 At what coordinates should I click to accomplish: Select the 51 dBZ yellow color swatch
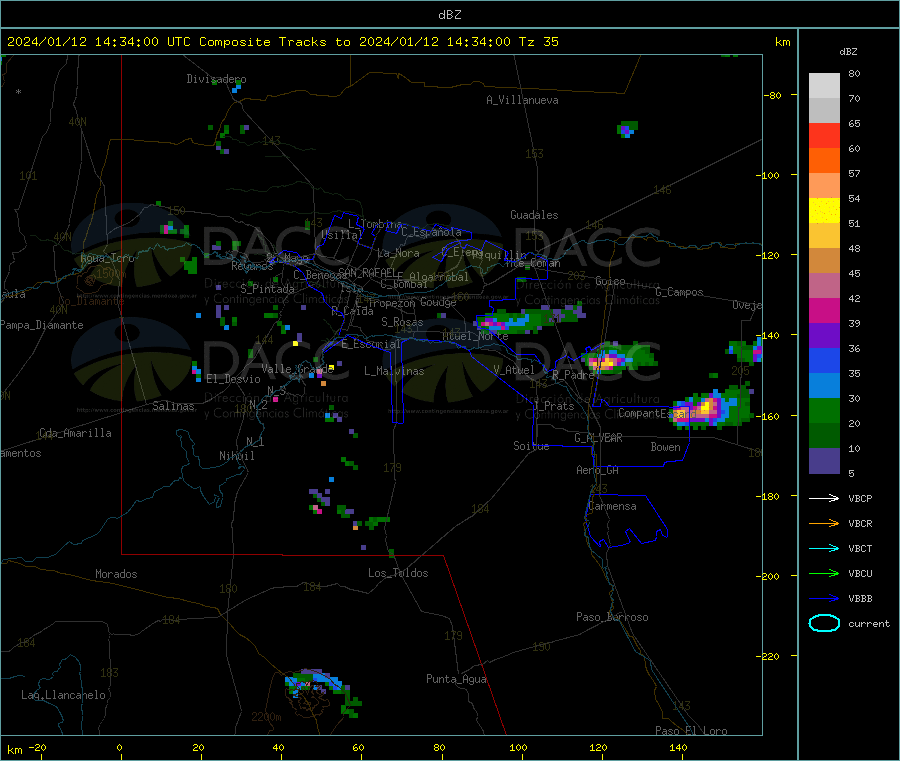coord(824,211)
